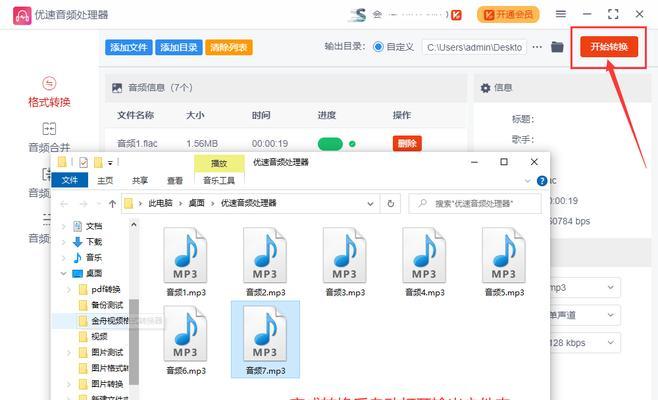Open the quick access toolbar customize dropdown

(110, 162)
